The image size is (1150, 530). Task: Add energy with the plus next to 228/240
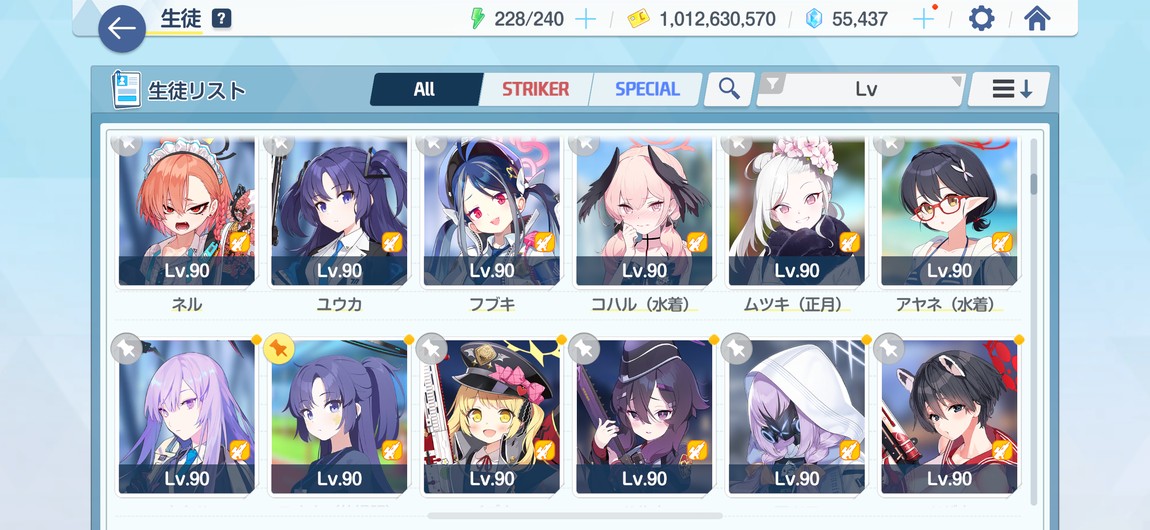[x=585, y=19]
